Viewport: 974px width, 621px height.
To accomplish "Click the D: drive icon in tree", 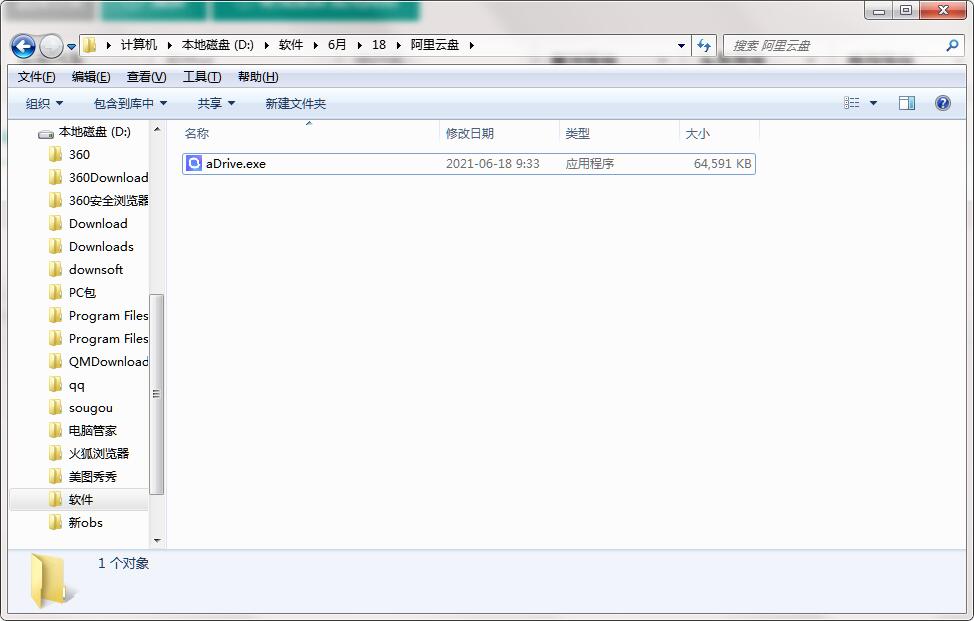I will point(46,133).
